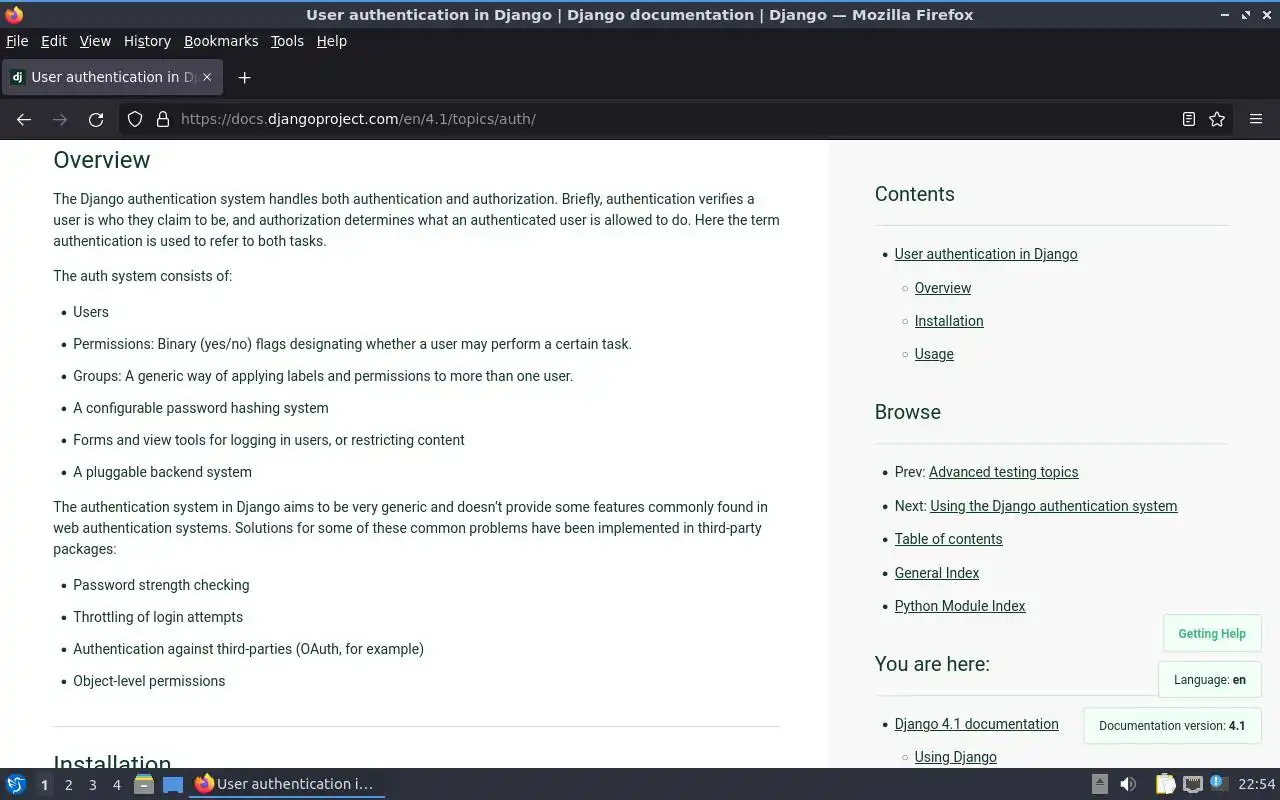This screenshot has width=1280, height=800.
Task: Click the clock showing 22:54
Action: [1257, 784]
